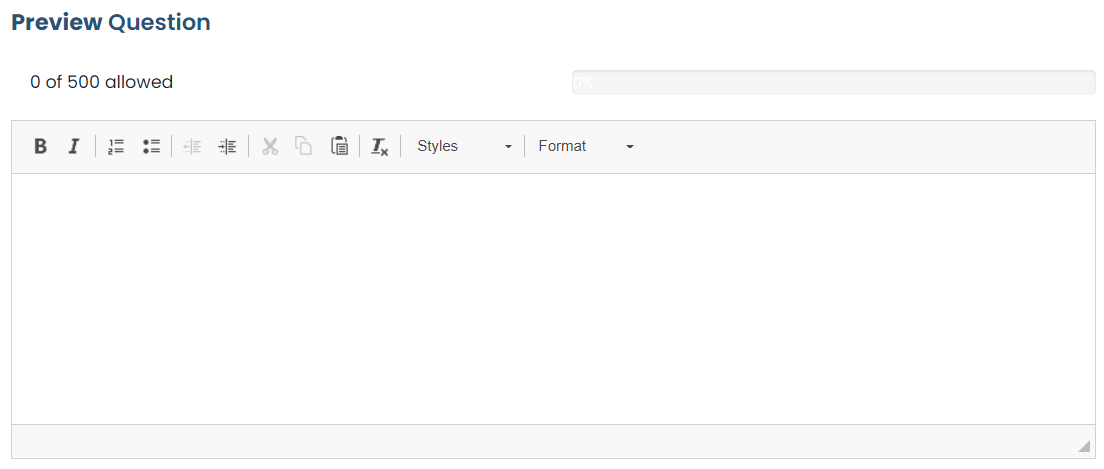Click the editor resize handle corner

pyautogui.click(x=1084, y=445)
